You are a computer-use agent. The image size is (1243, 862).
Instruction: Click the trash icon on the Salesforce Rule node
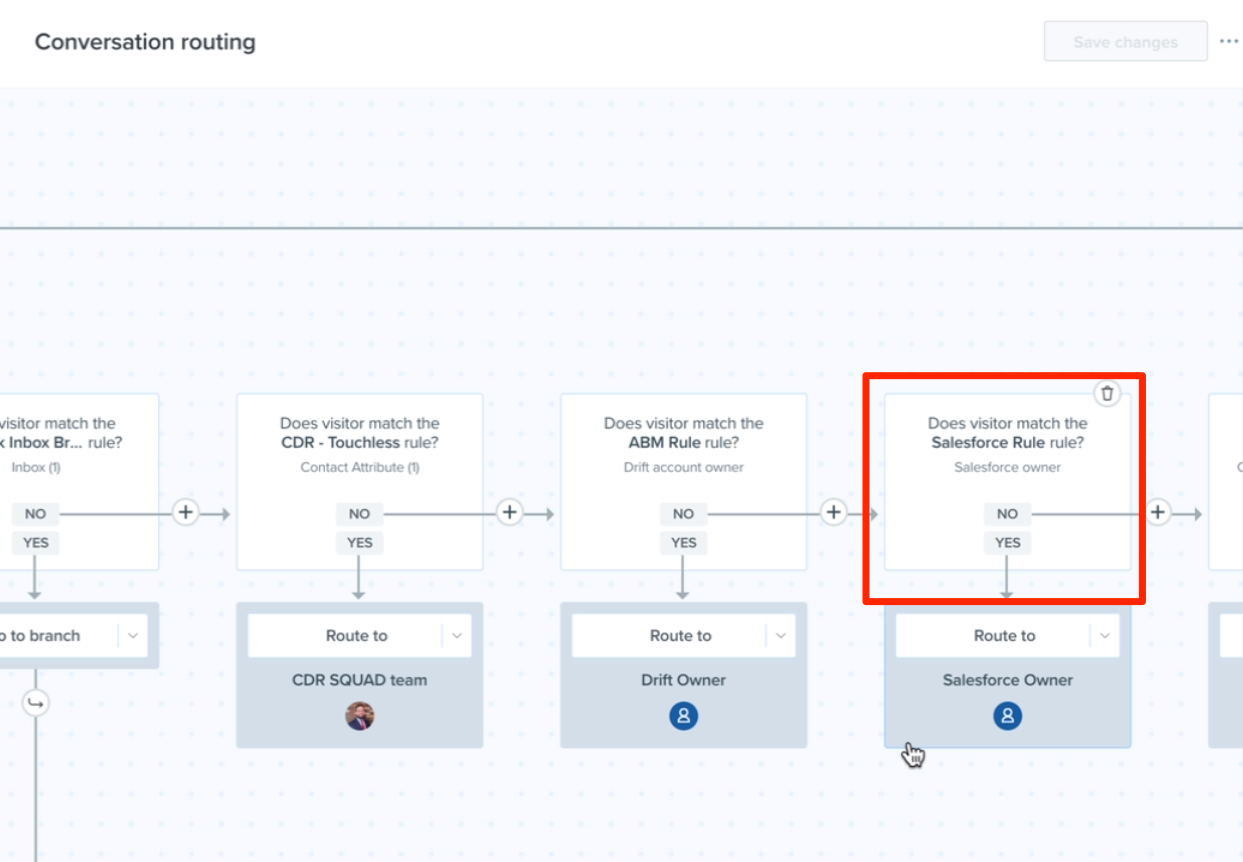pyautogui.click(x=1107, y=393)
